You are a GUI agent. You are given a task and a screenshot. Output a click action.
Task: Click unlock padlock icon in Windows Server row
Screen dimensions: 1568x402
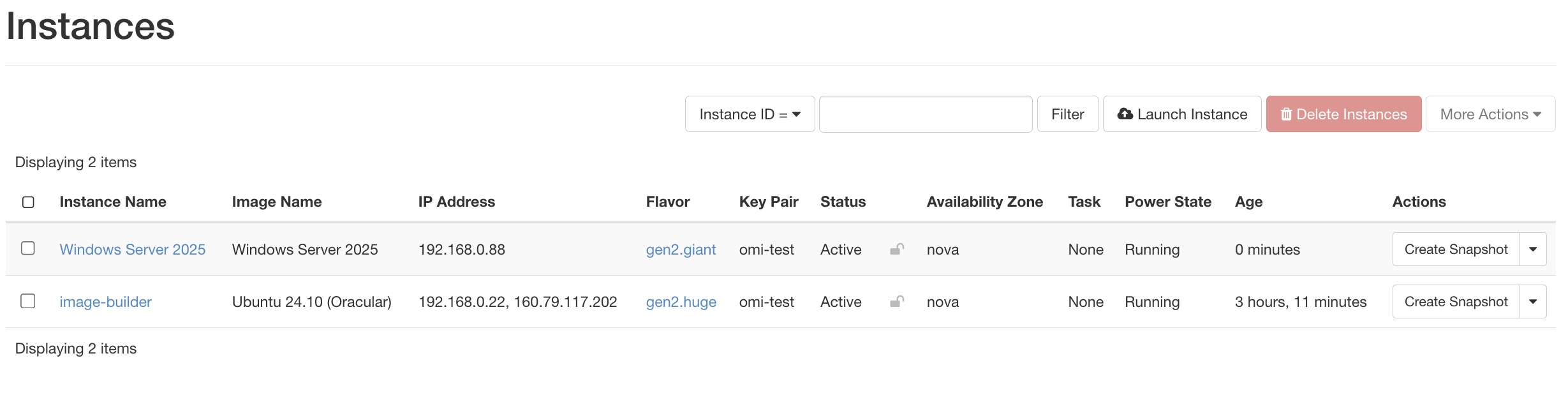(x=897, y=249)
